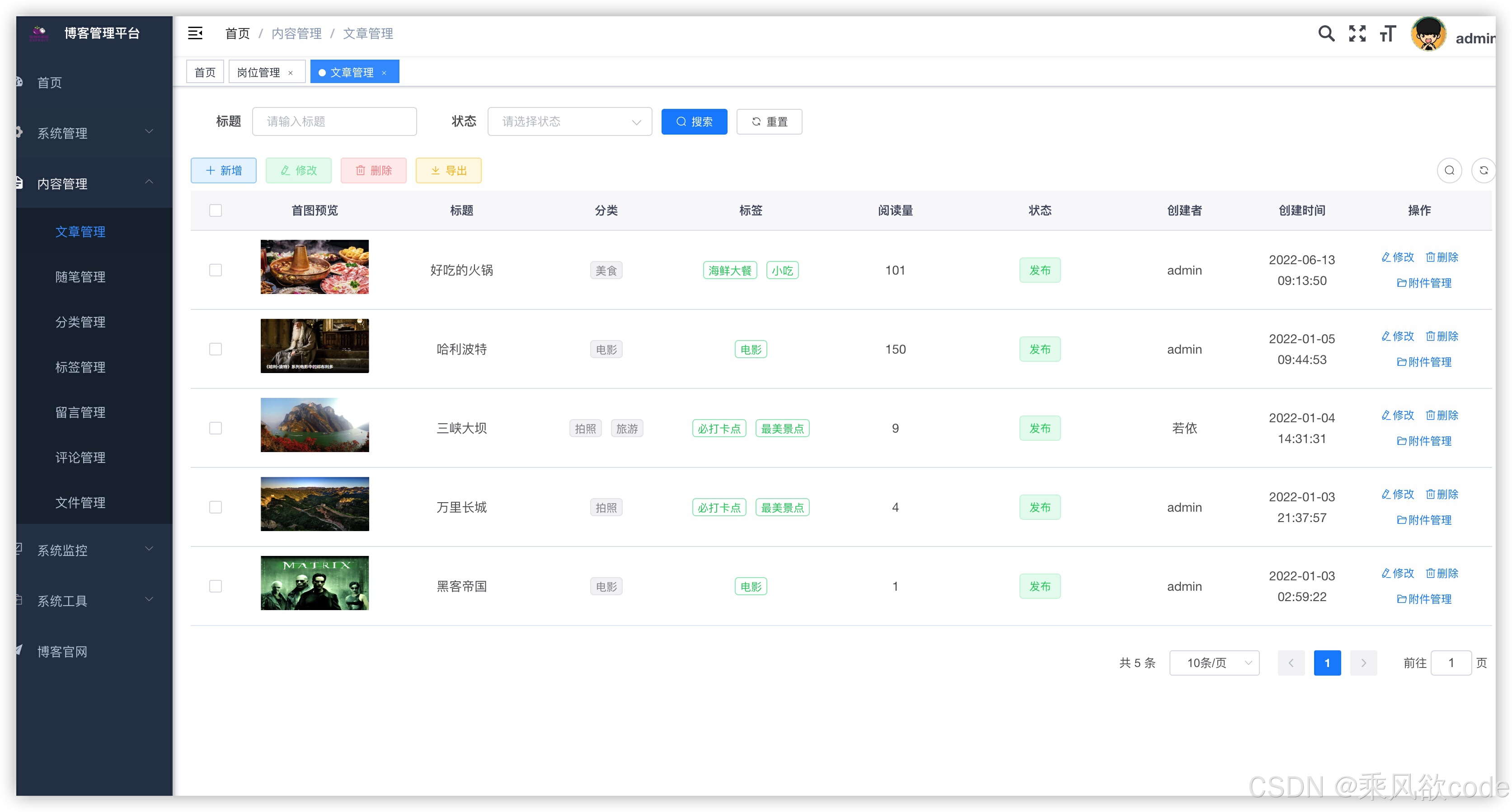This screenshot has height=812, width=1512.
Task: Open 标签管理 in the sidebar
Action: tap(80, 367)
